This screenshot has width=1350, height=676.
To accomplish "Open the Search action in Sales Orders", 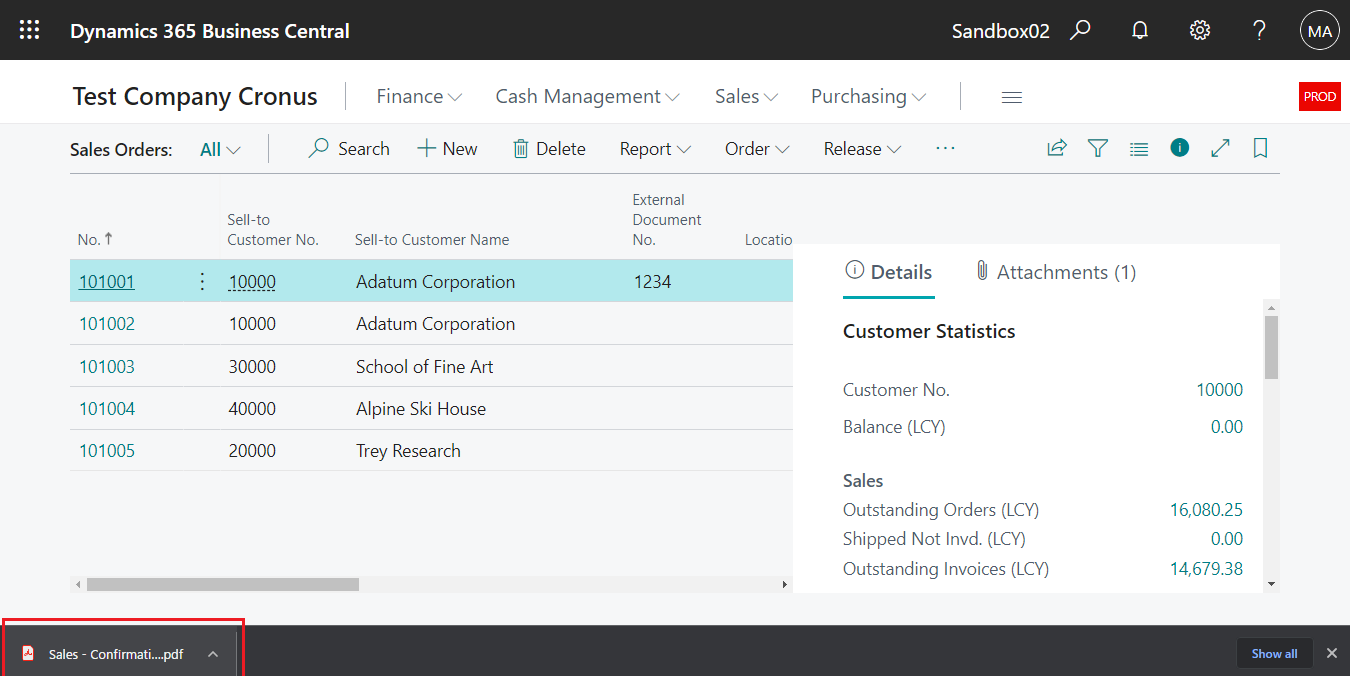I will pos(348,148).
